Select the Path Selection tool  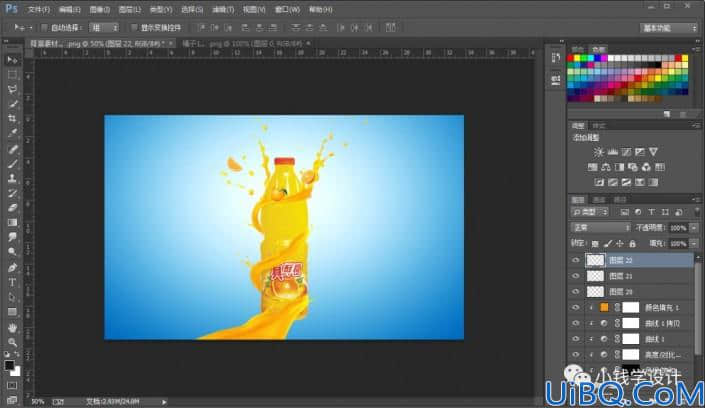(x=12, y=297)
